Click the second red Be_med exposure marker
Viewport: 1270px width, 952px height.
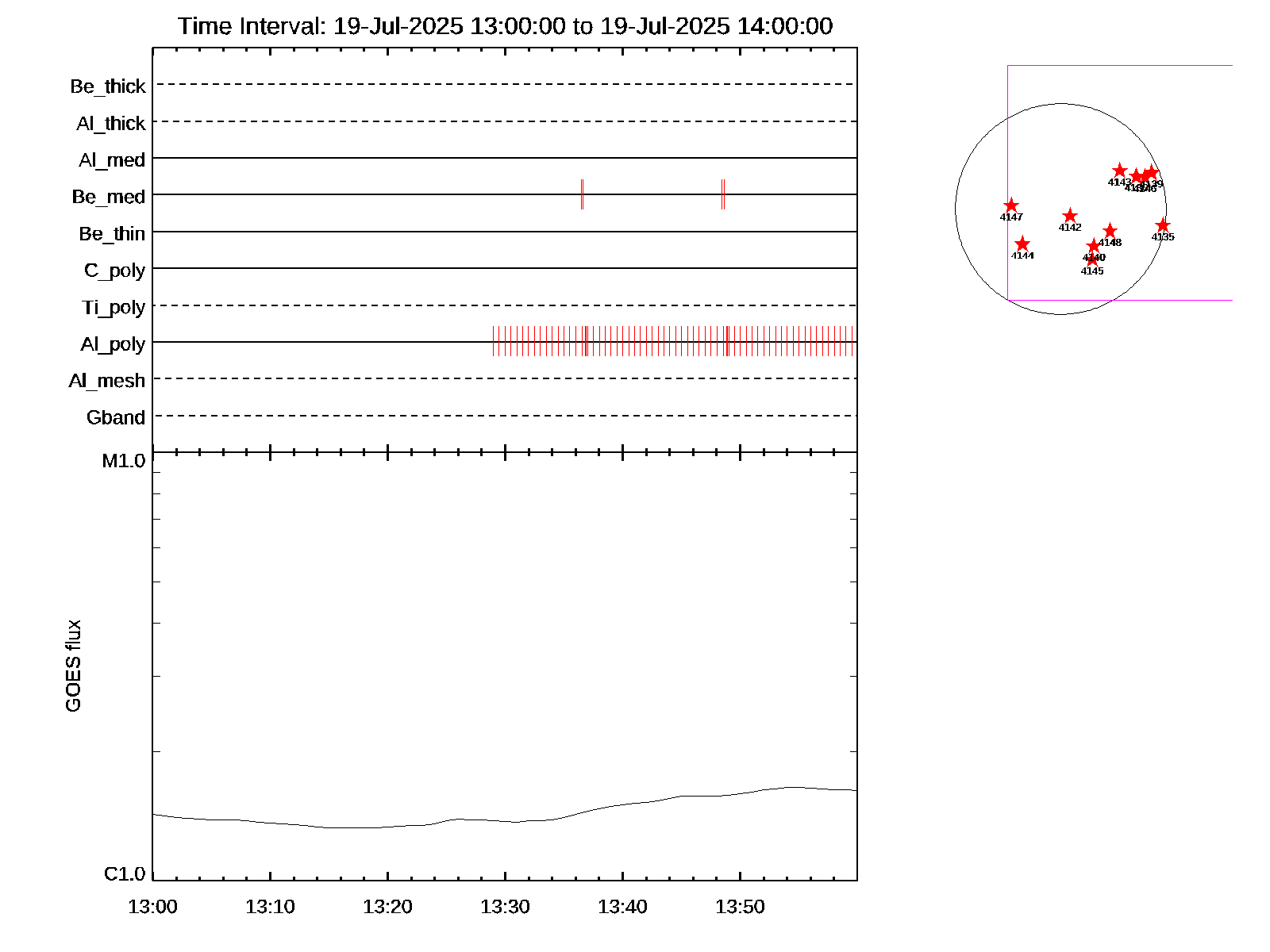pyautogui.click(x=723, y=194)
